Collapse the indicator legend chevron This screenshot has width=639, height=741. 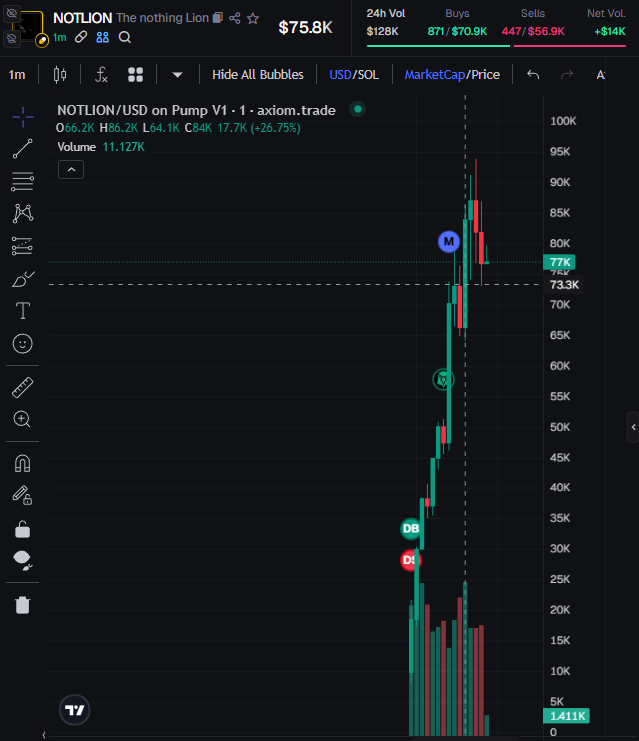tap(71, 170)
